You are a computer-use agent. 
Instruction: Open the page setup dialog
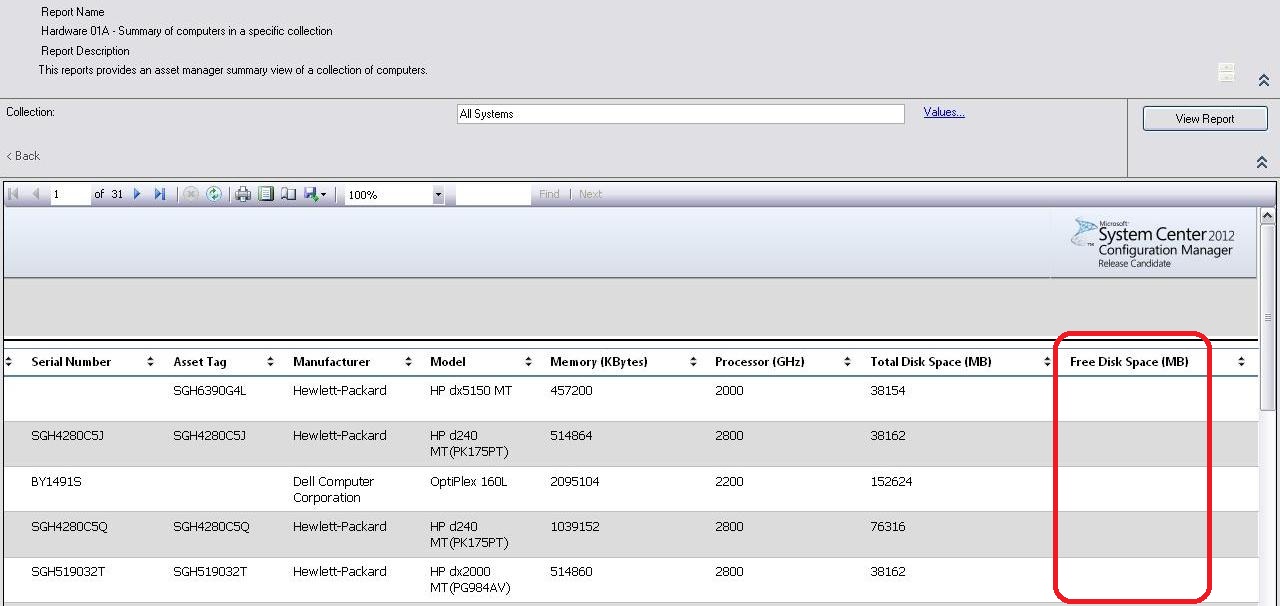tap(288, 194)
